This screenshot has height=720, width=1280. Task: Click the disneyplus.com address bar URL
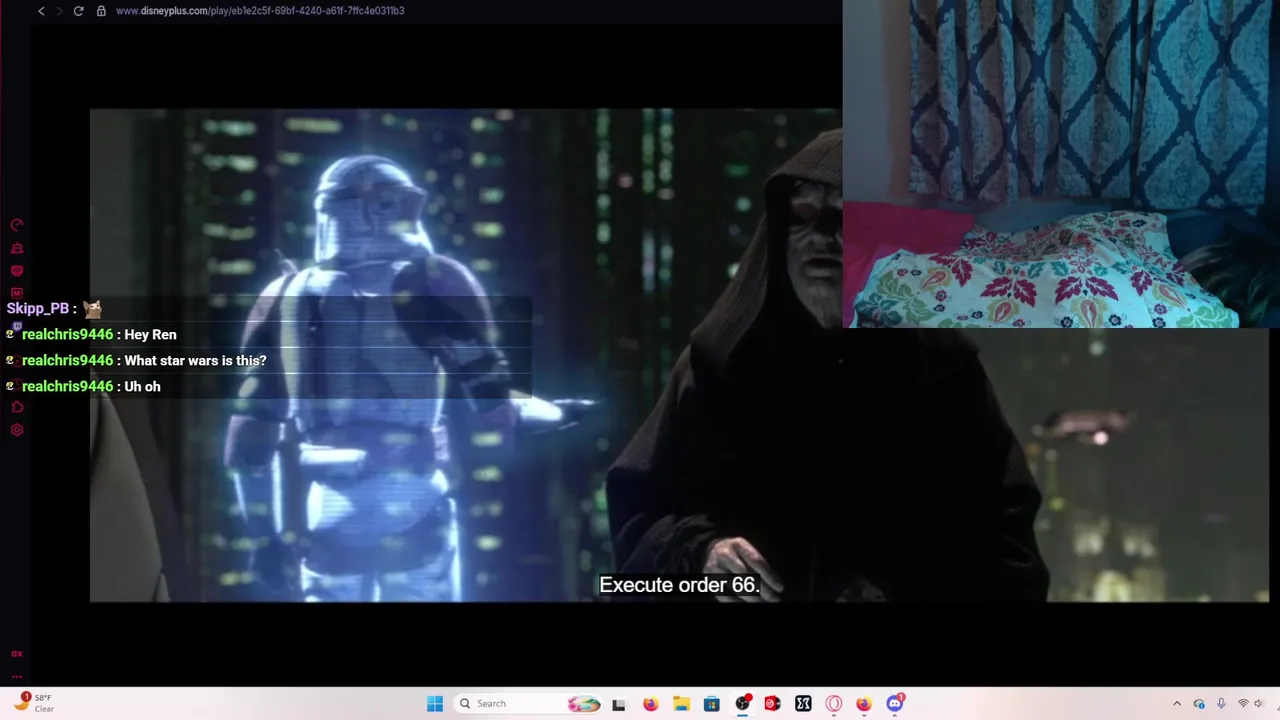(x=260, y=11)
